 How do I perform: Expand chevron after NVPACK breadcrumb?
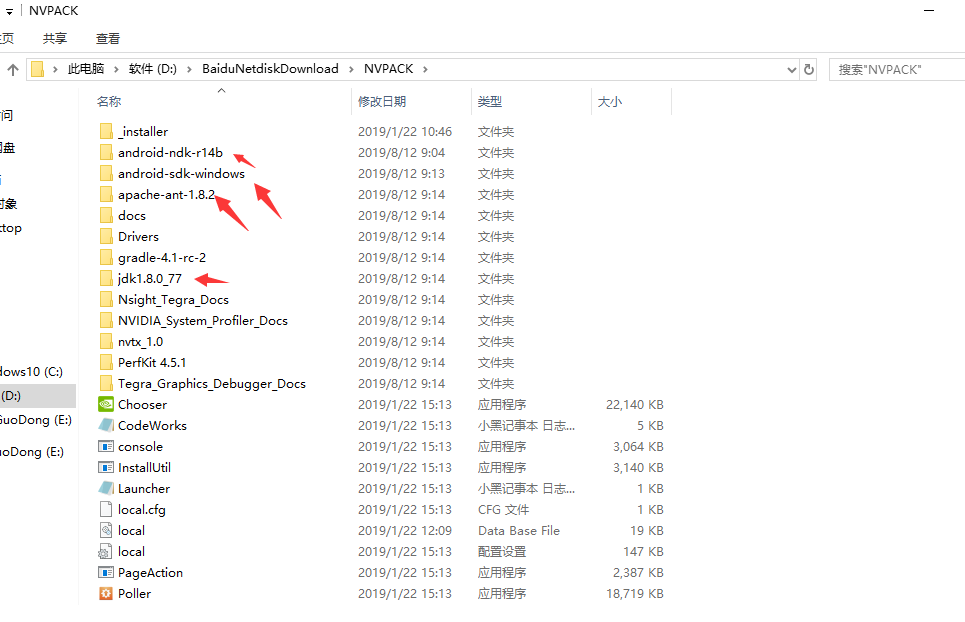coord(425,69)
